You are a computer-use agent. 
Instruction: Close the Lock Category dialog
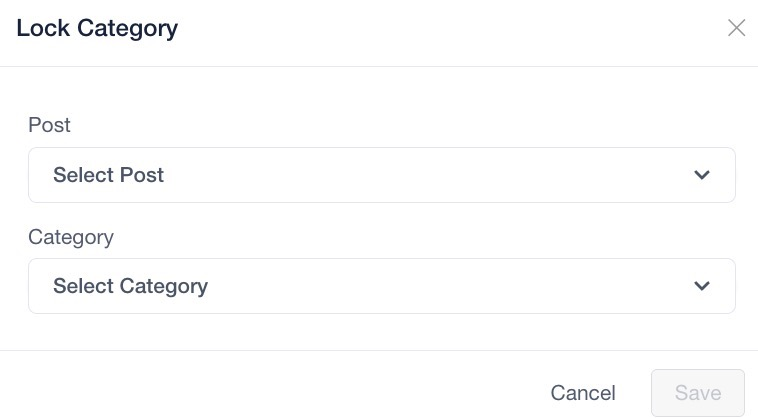(x=736, y=28)
